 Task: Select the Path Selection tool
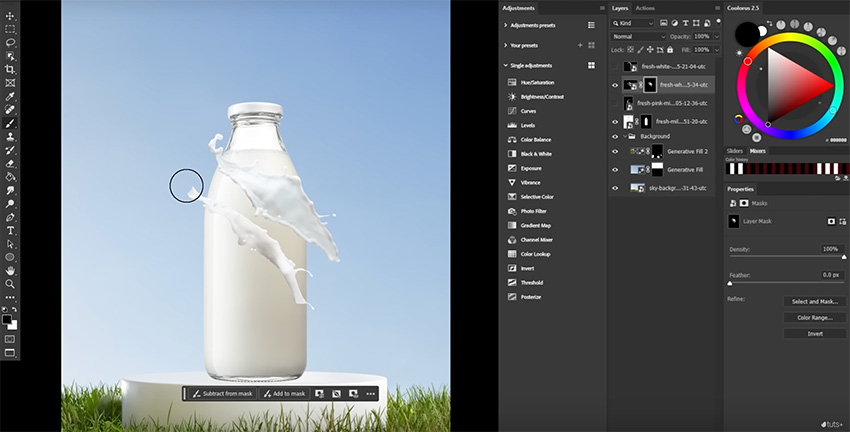pyautogui.click(x=10, y=244)
